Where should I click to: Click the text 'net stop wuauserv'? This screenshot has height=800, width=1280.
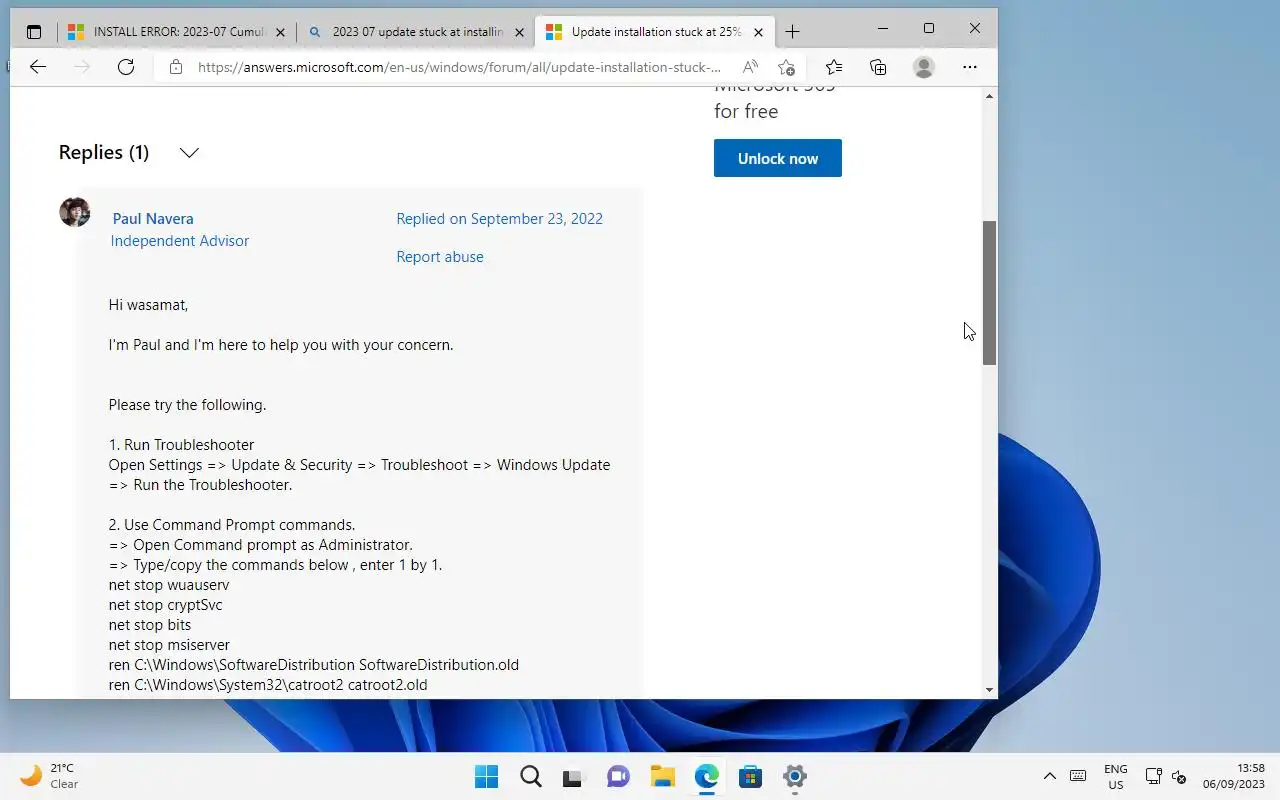169,585
